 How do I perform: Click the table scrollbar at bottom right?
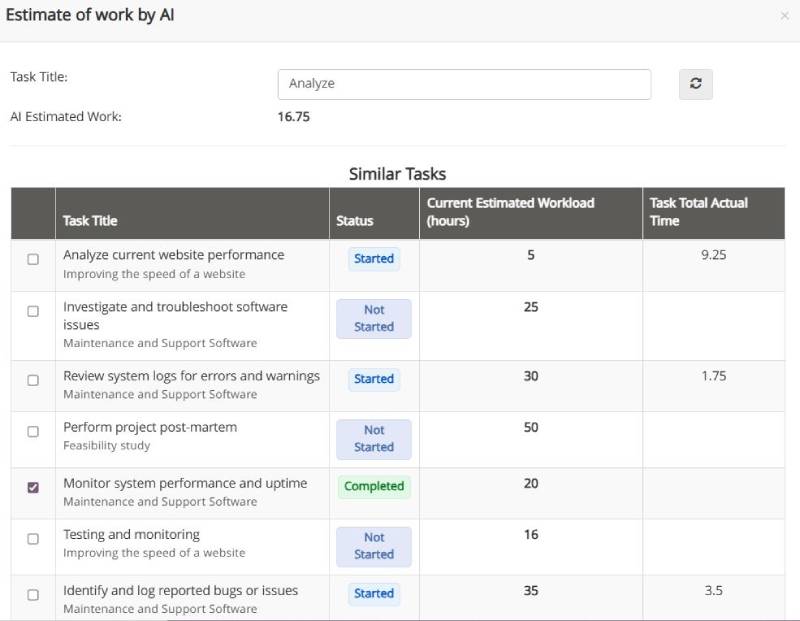coord(792,610)
